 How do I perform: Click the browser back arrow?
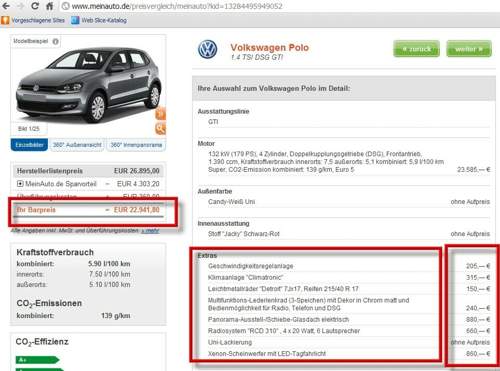[x=6, y=6]
